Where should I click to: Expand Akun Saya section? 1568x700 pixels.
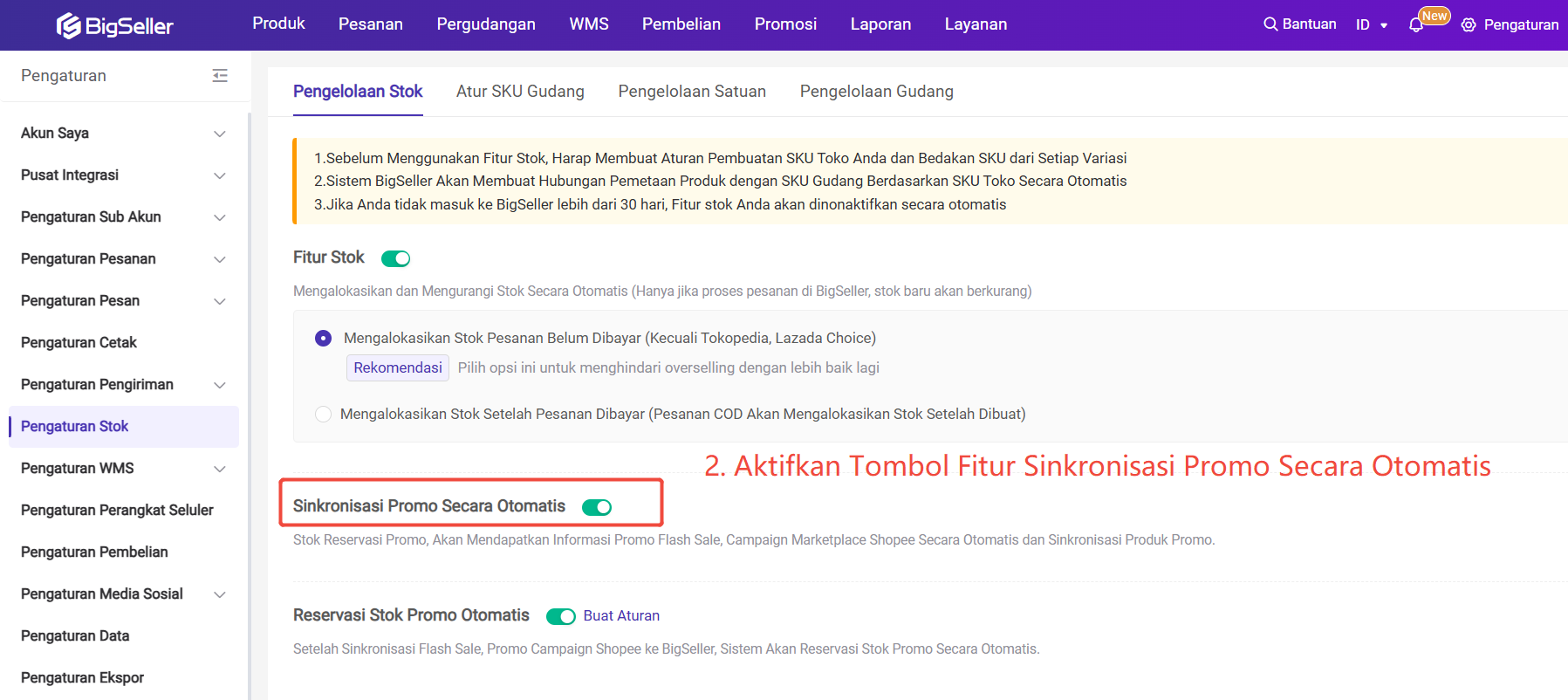[x=220, y=134]
